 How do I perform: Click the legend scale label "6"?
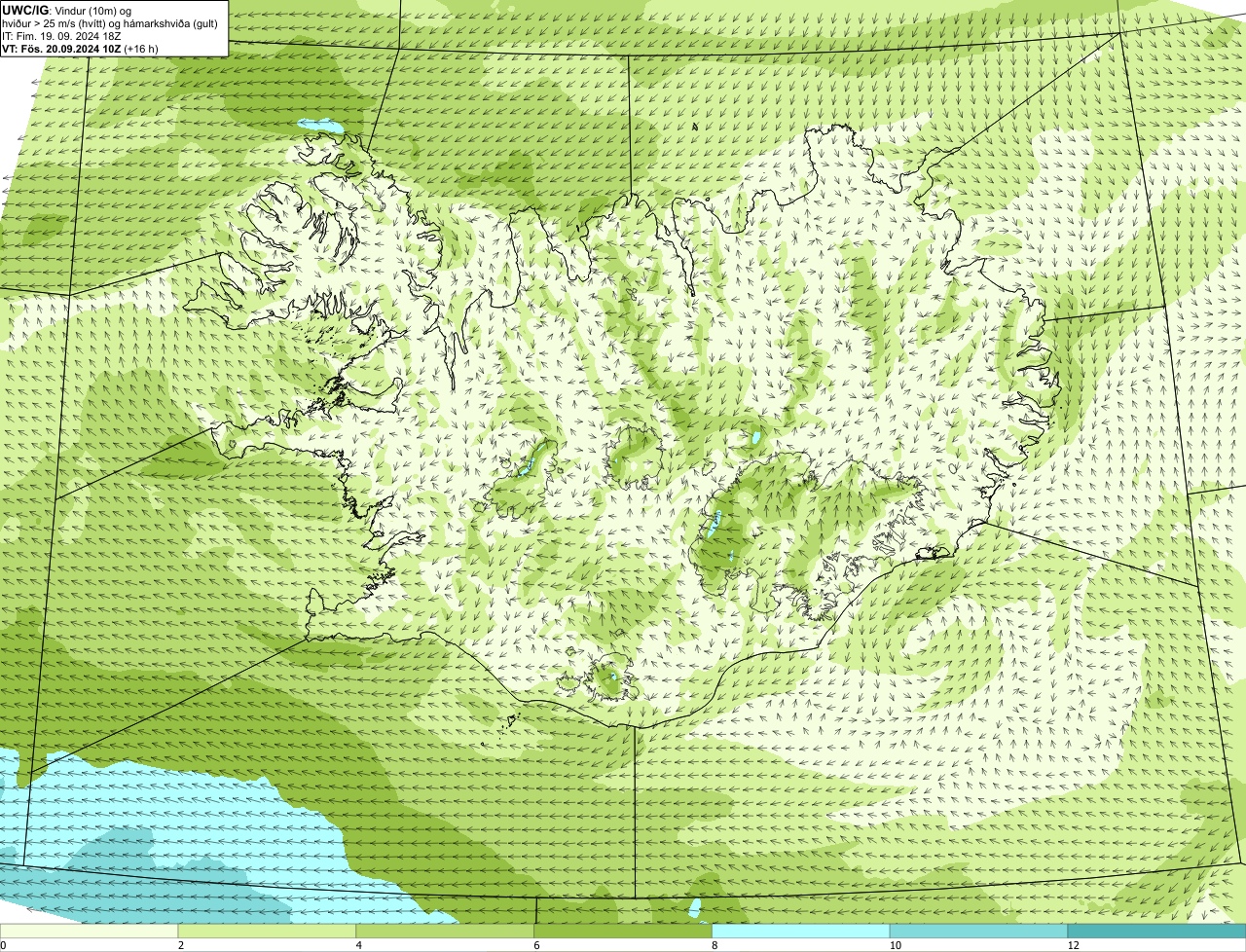click(x=536, y=945)
